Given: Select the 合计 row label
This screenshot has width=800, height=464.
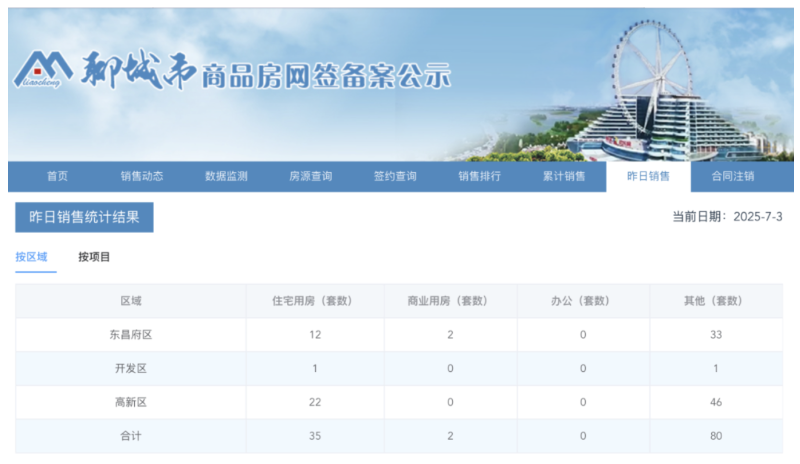Looking at the screenshot, I should click(131, 436).
